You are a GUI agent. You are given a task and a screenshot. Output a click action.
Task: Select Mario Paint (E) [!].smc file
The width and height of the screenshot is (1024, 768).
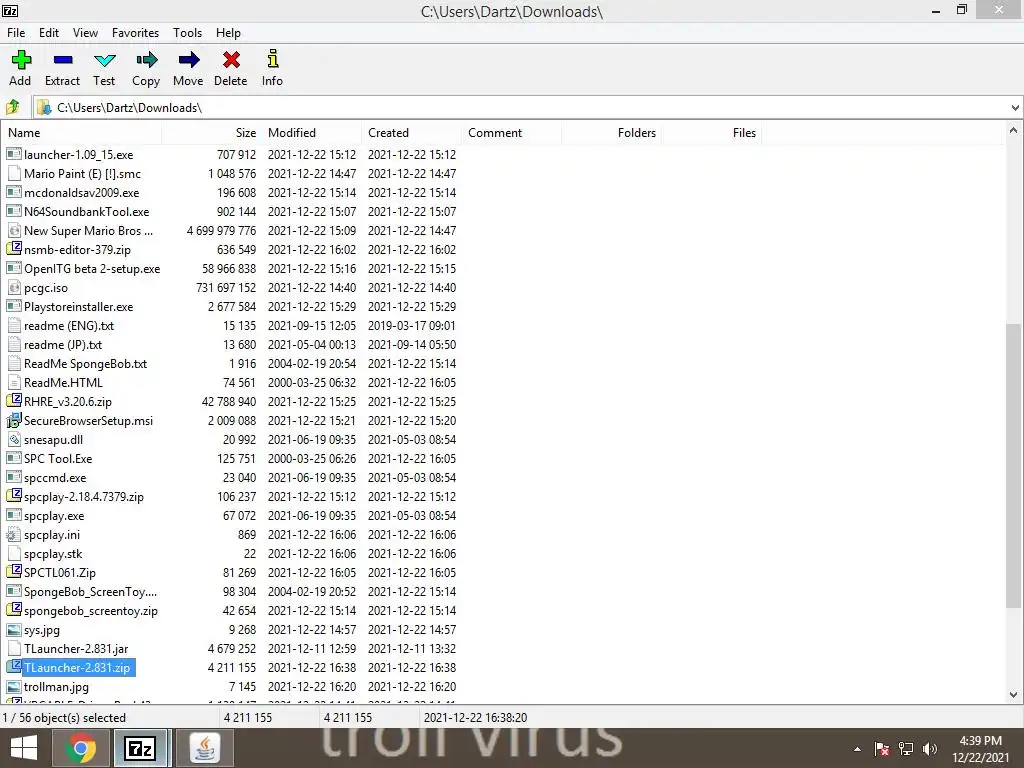pyautogui.click(x=82, y=174)
